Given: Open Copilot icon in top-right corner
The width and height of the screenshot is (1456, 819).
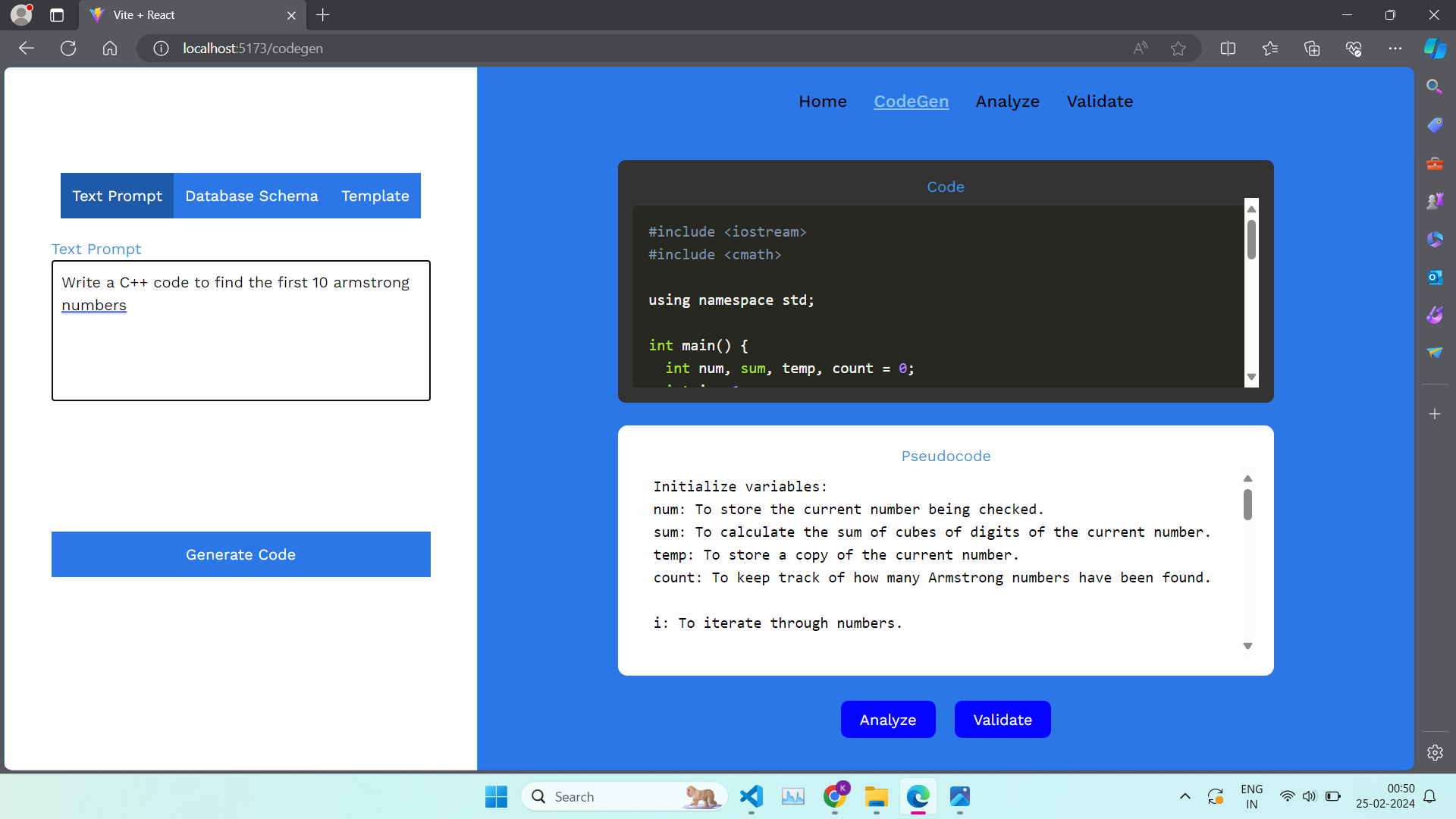Looking at the screenshot, I should pos(1434,49).
